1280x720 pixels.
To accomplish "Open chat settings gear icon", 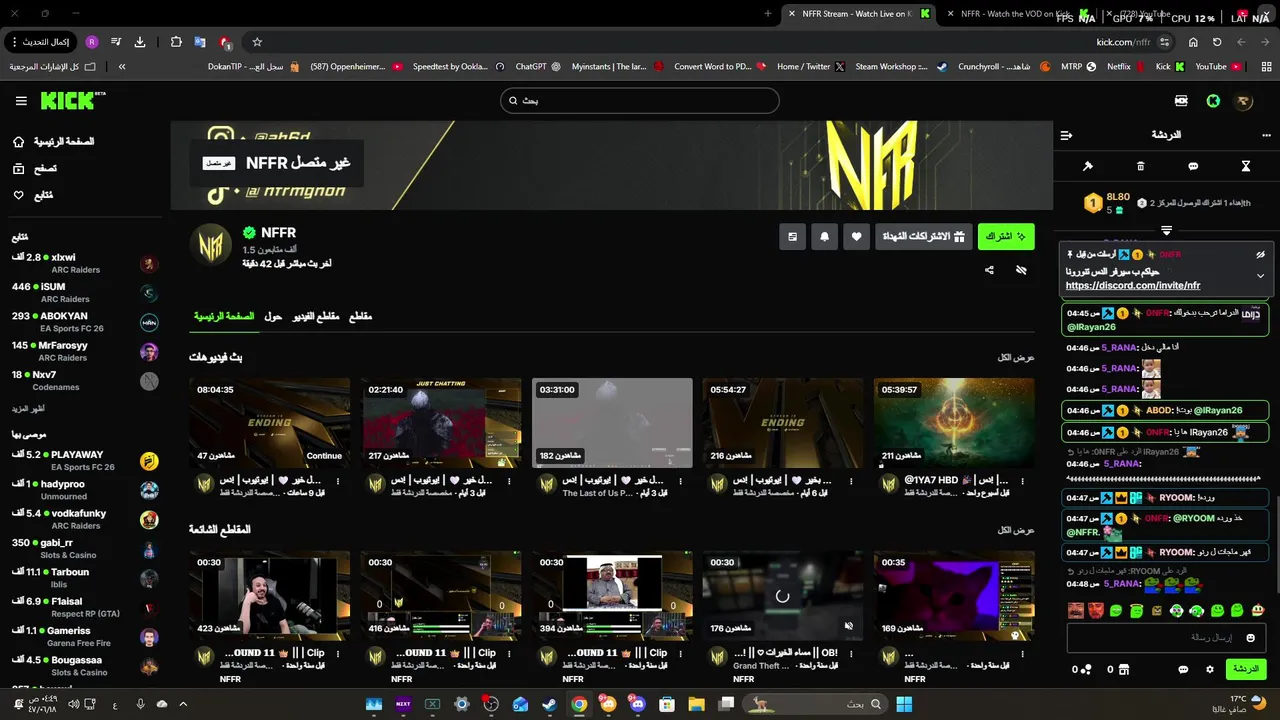I will coord(1210,670).
